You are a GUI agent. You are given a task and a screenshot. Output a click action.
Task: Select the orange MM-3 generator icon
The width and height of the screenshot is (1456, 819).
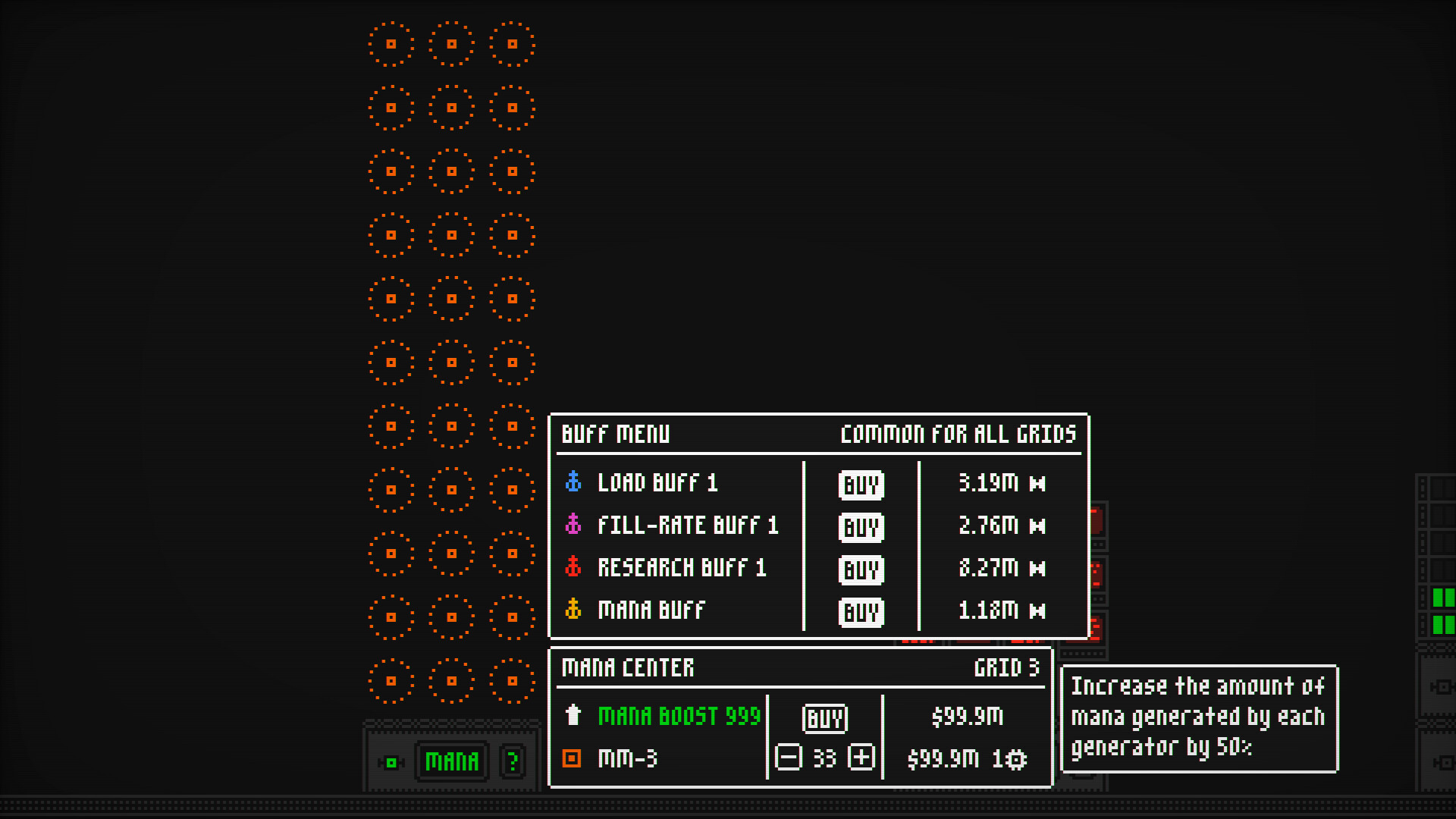(572, 758)
